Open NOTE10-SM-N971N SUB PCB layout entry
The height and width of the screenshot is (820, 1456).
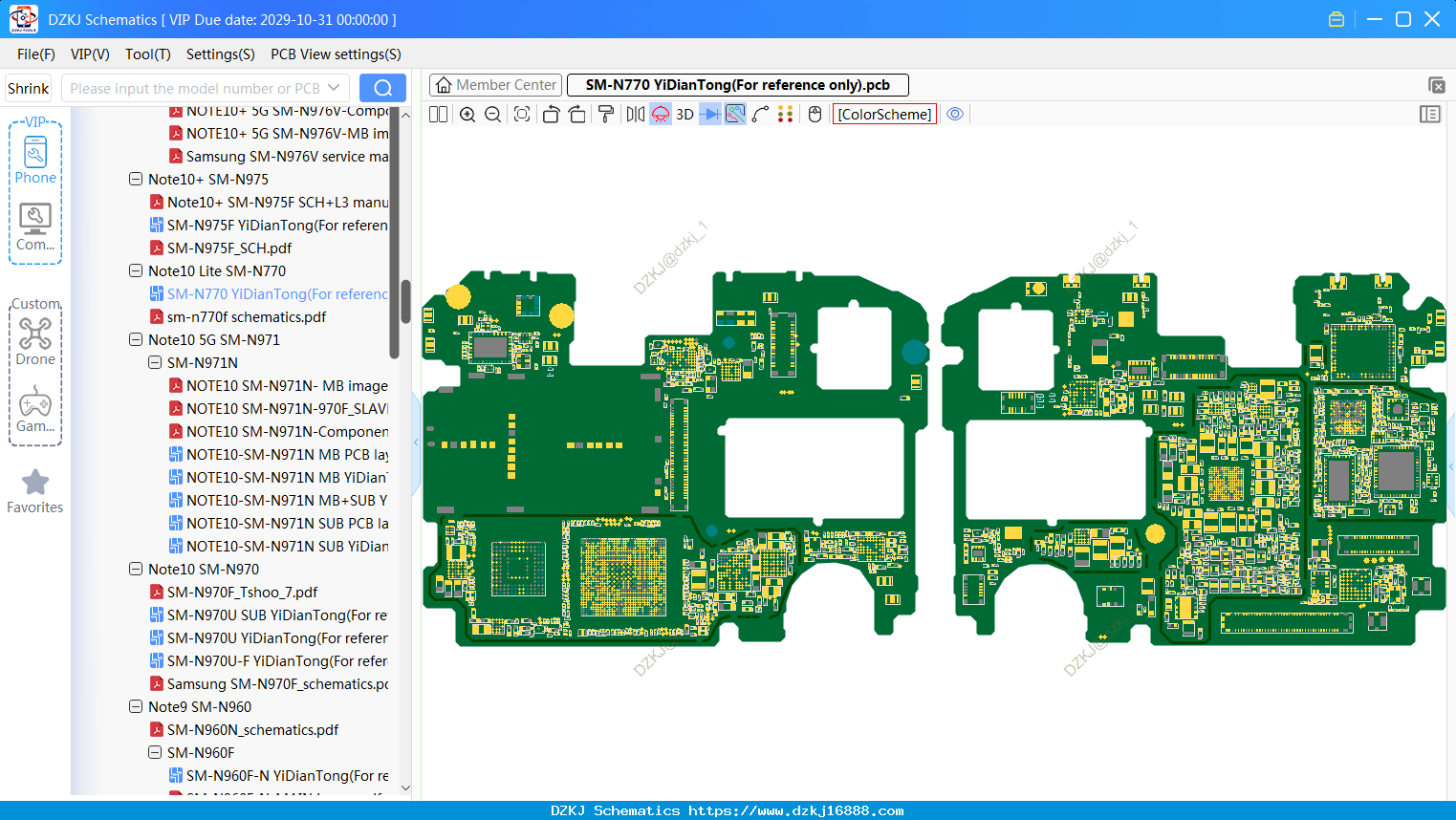pyautogui.click(x=287, y=523)
